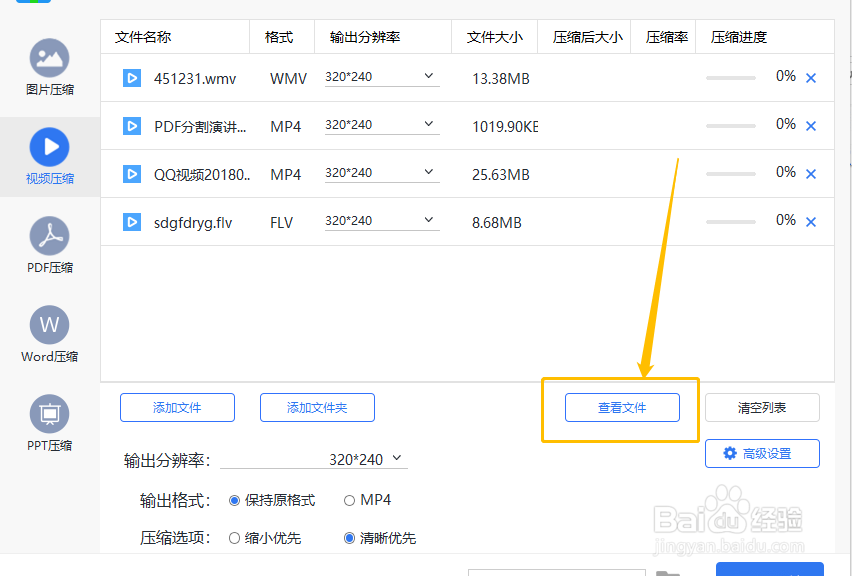Open the PPT压缩 sidebar icon
Screen dimensions: 852x576
49,414
